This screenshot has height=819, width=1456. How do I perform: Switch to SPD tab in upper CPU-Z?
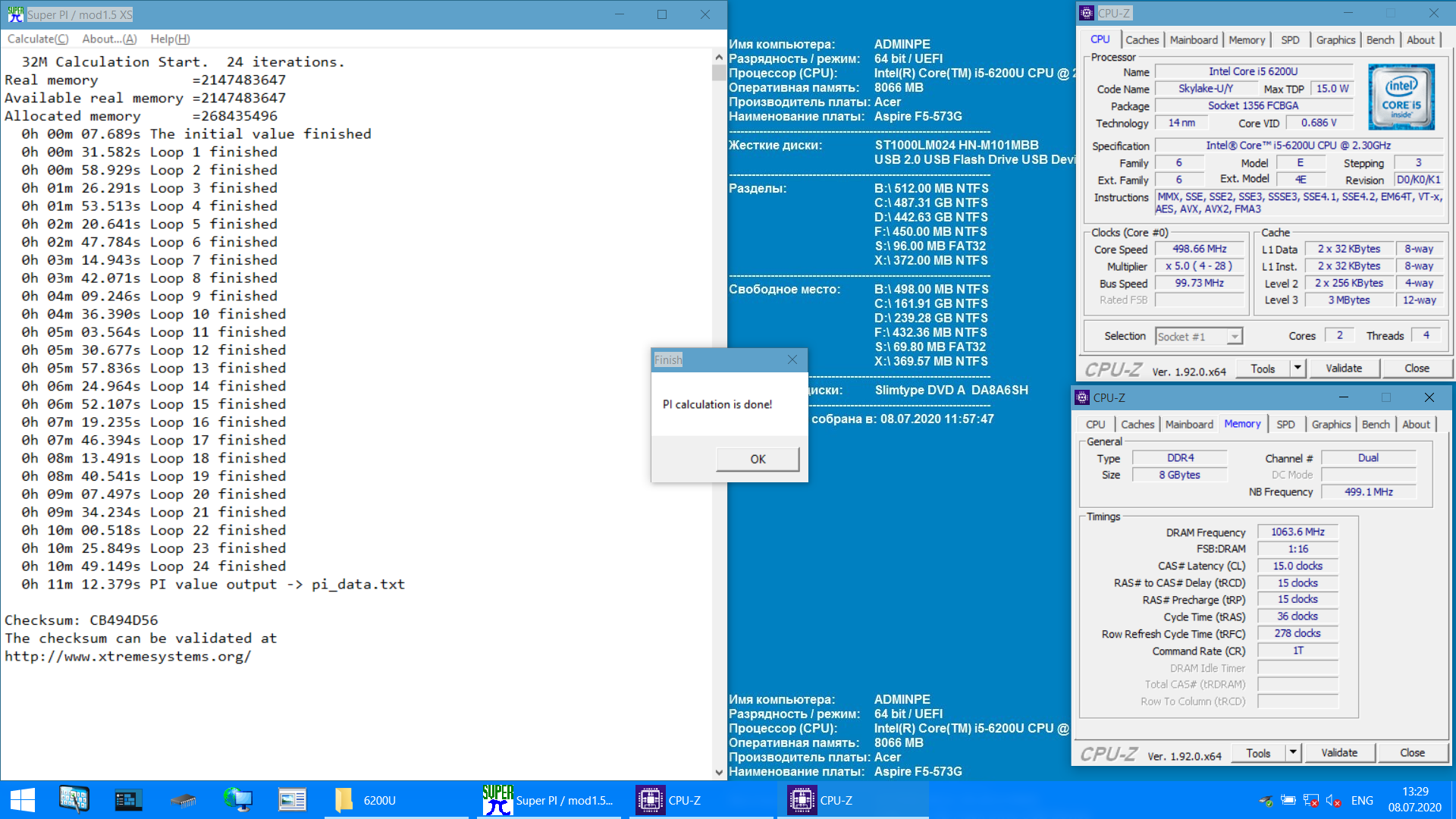[1290, 40]
